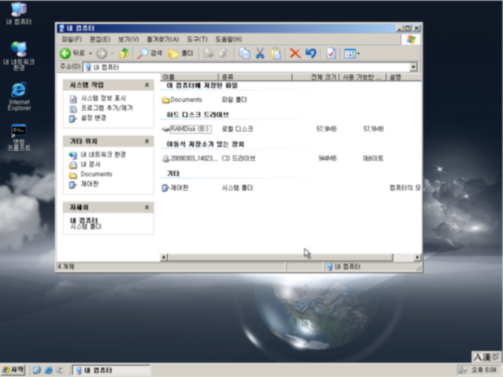Click the blue Undo arrow icon
The width and height of the screenshot is (503, 377).
coord(311,53)
